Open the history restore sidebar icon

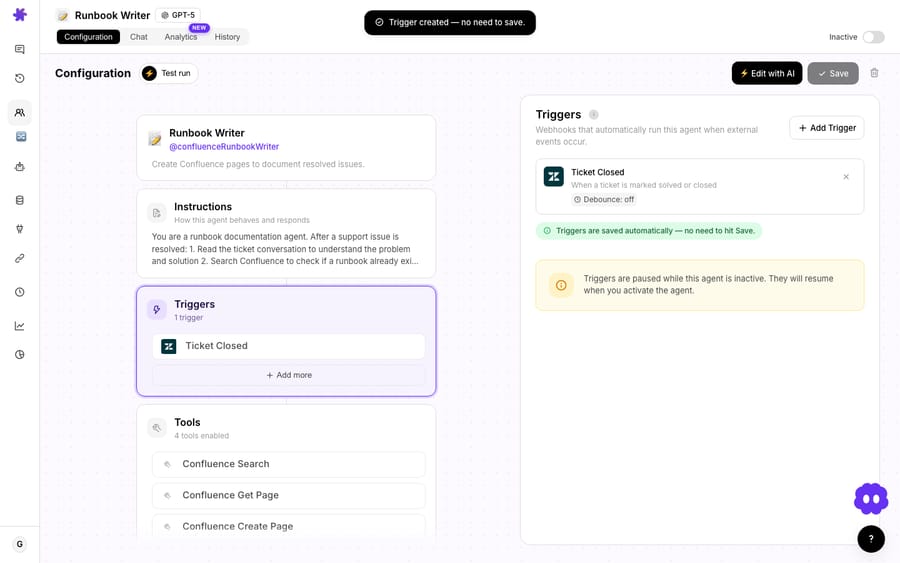point(20,78)
